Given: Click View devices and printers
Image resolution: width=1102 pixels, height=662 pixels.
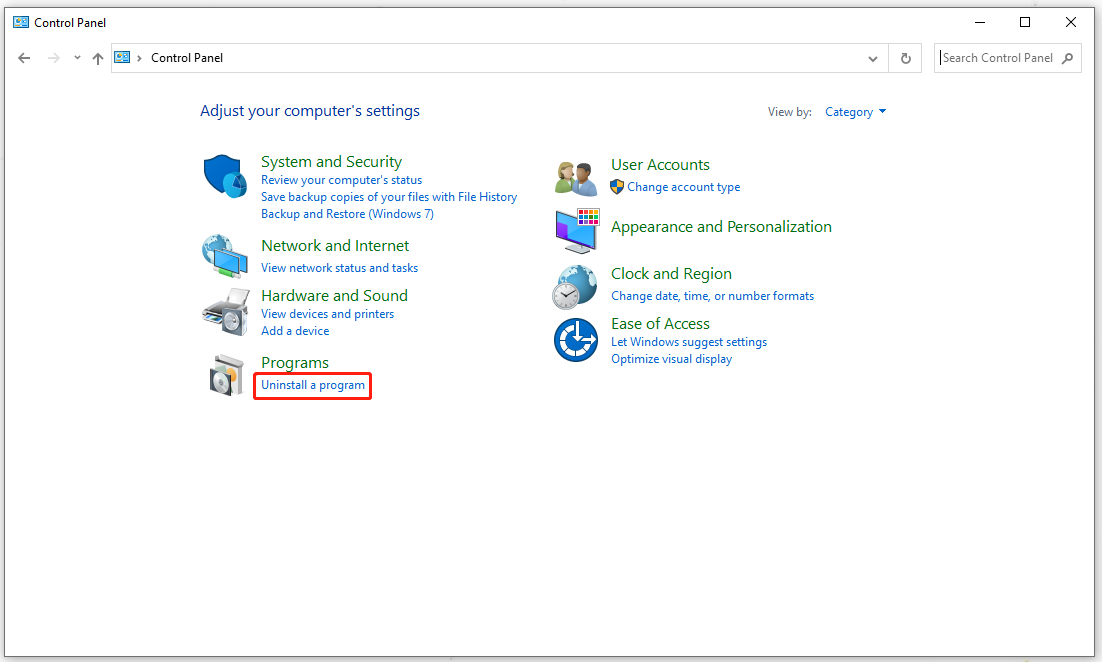Looking at the screenshot, I should (328, 313).
